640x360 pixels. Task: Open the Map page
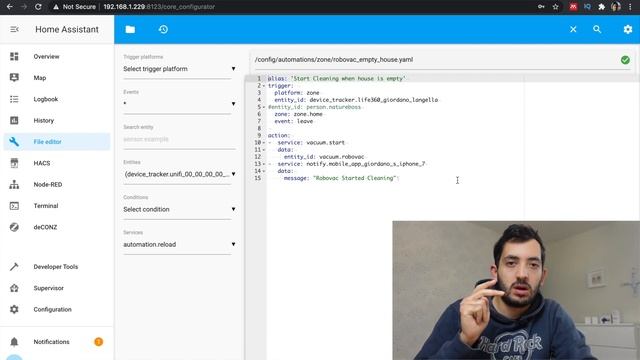40,78
